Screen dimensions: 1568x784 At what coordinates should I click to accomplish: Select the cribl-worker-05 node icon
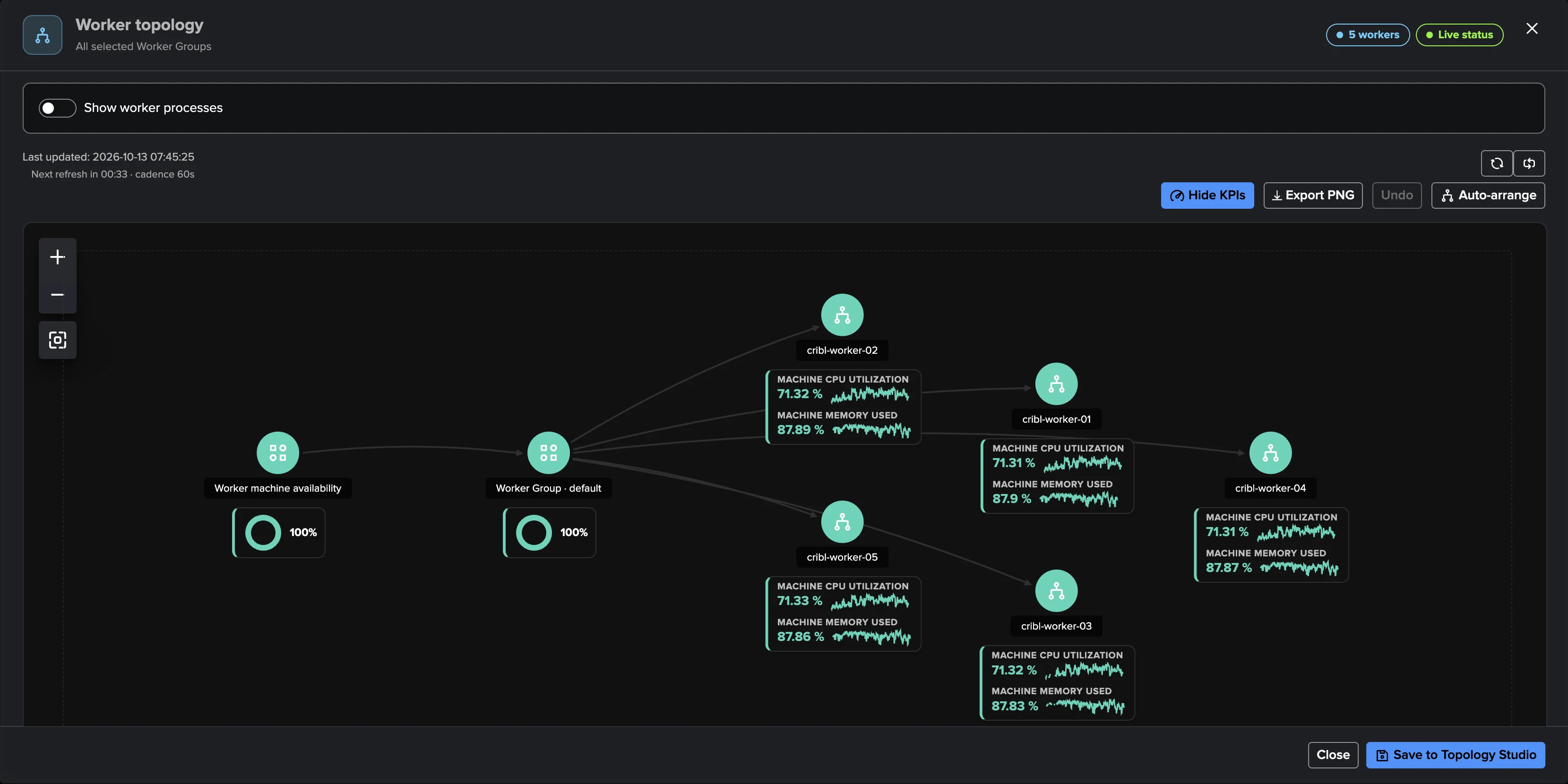(843, 522)
